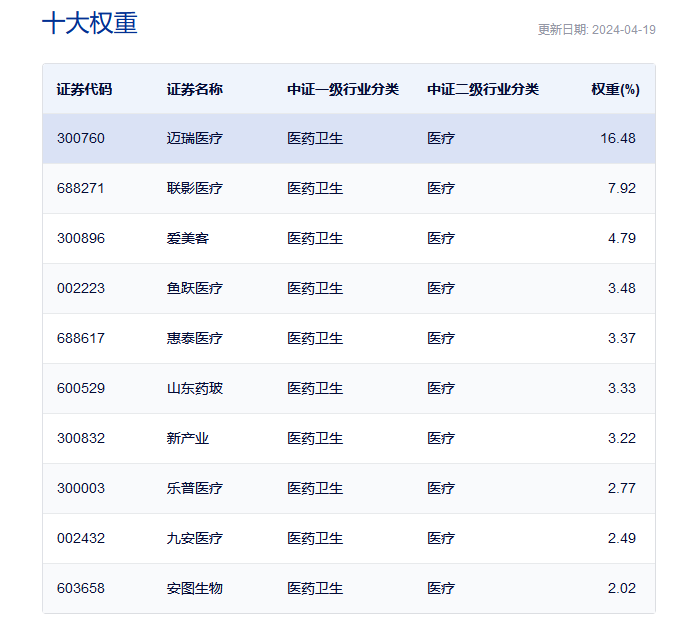
Task: Click the 联影医疗 name cell
Action: 194,188
